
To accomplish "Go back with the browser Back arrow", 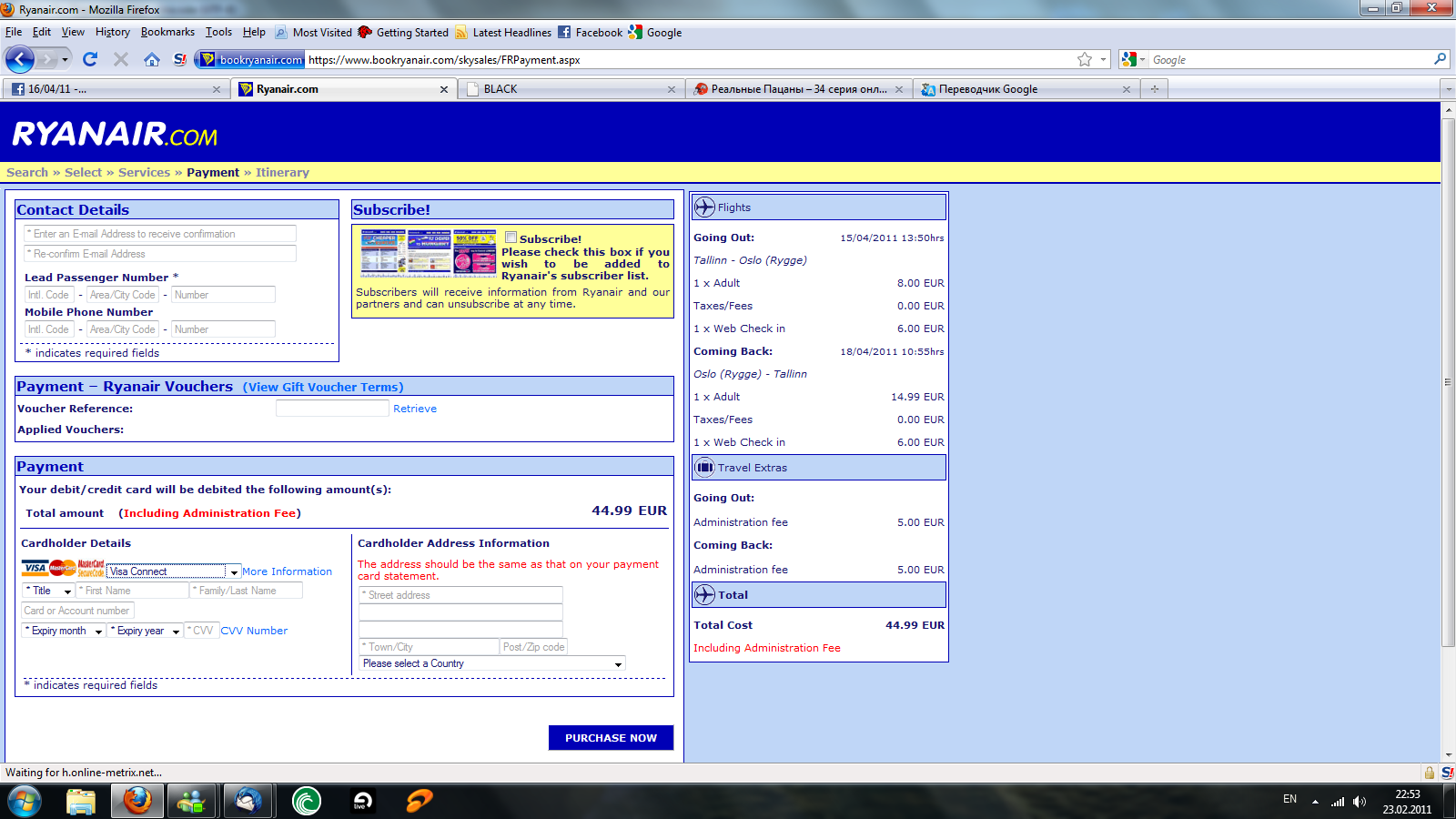I will pos(20,59).
